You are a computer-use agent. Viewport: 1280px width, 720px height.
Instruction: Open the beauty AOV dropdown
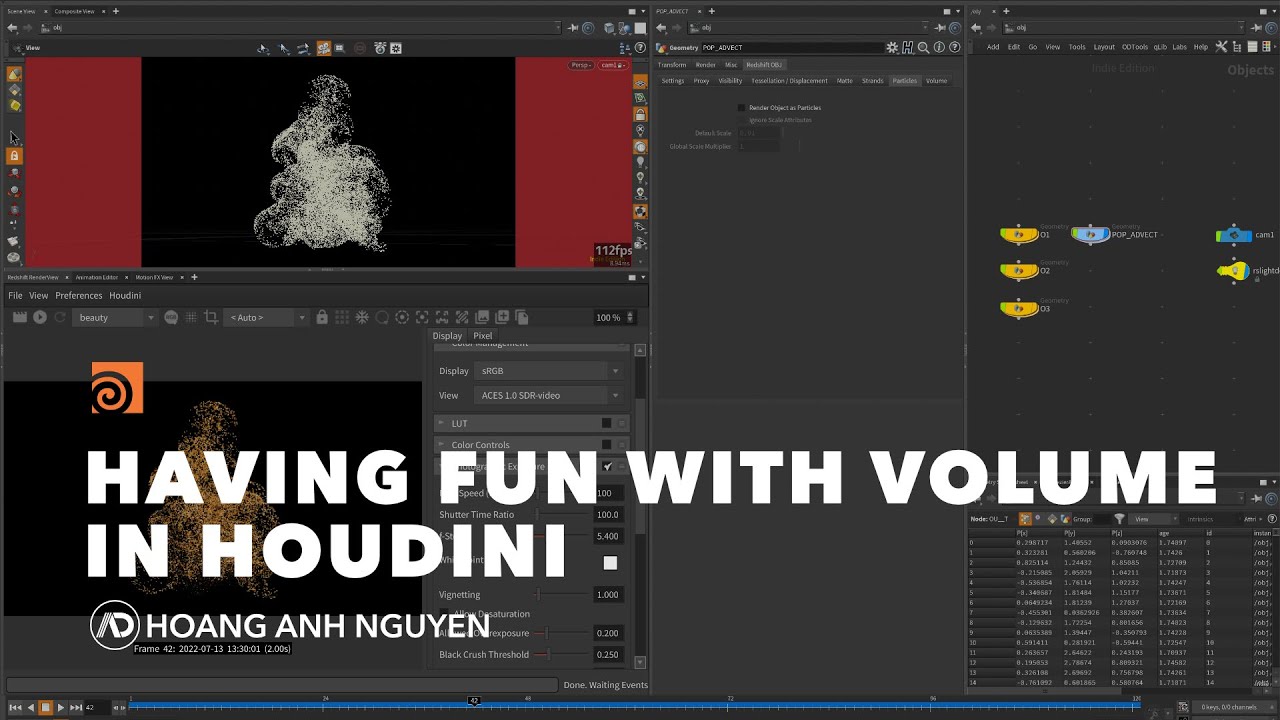pos(116,317)
